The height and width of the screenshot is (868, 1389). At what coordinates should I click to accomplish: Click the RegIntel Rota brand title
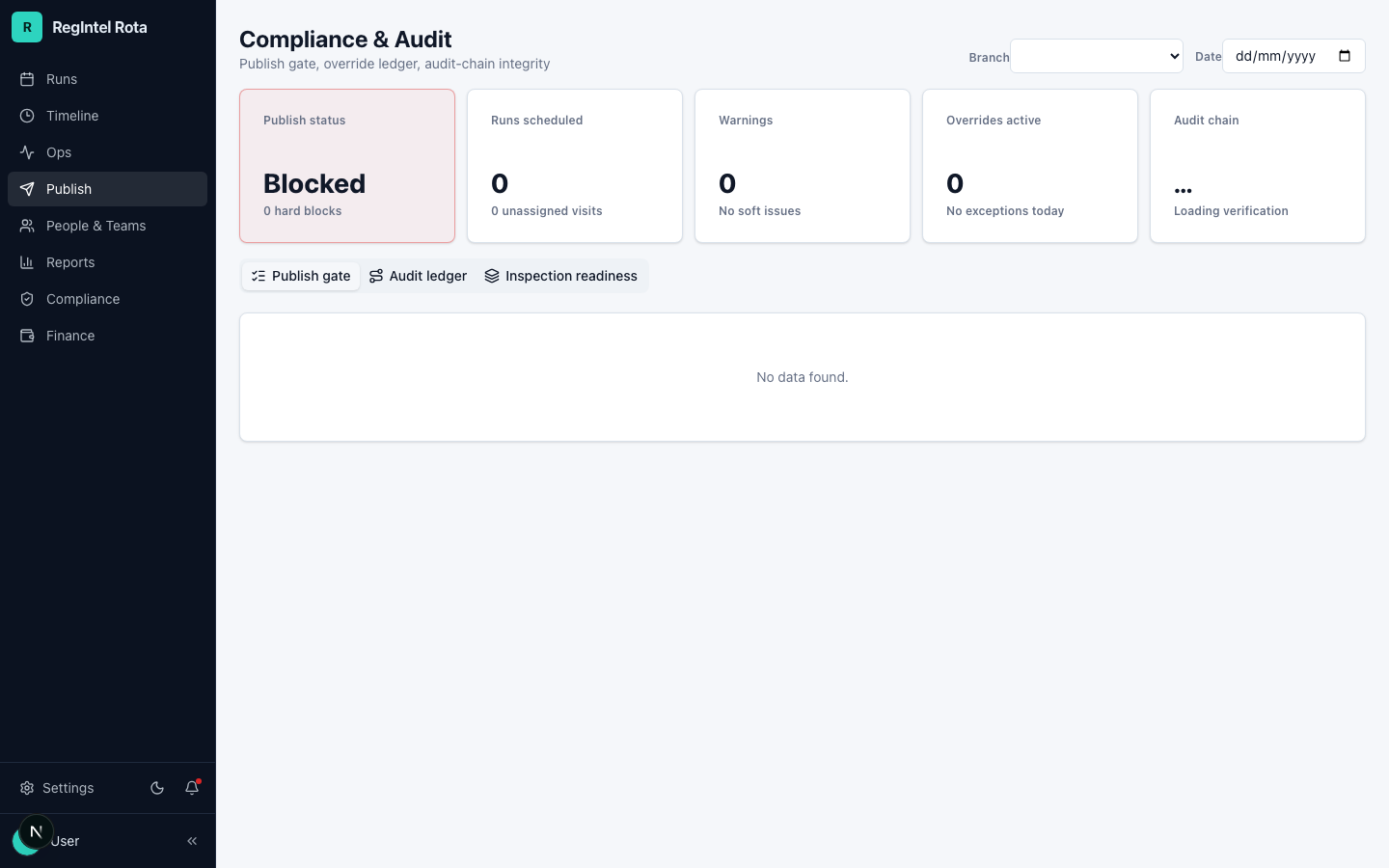[x=99, y=27]
